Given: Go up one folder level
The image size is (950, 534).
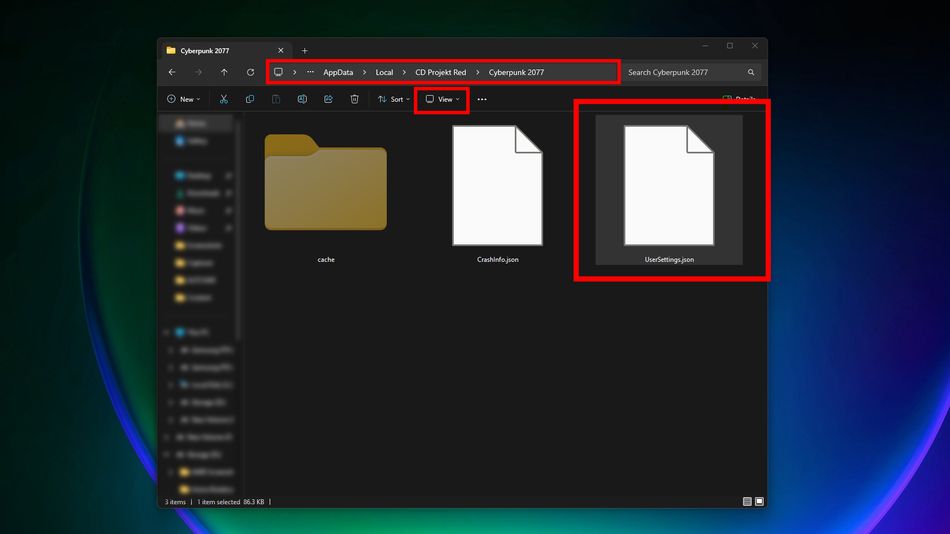Looking at the screenshot, I should 224,72.
